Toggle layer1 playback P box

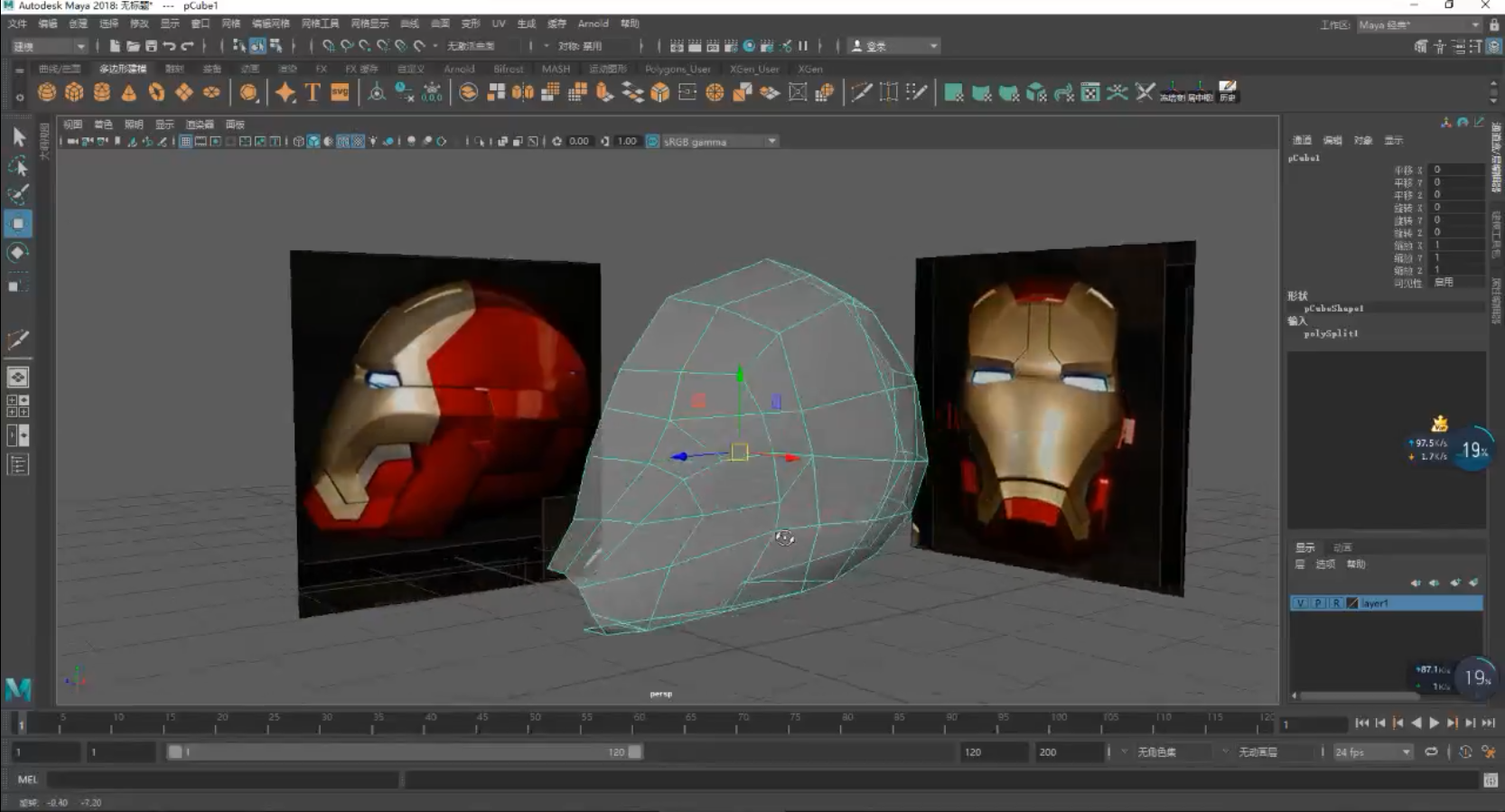coord(1318,603)
